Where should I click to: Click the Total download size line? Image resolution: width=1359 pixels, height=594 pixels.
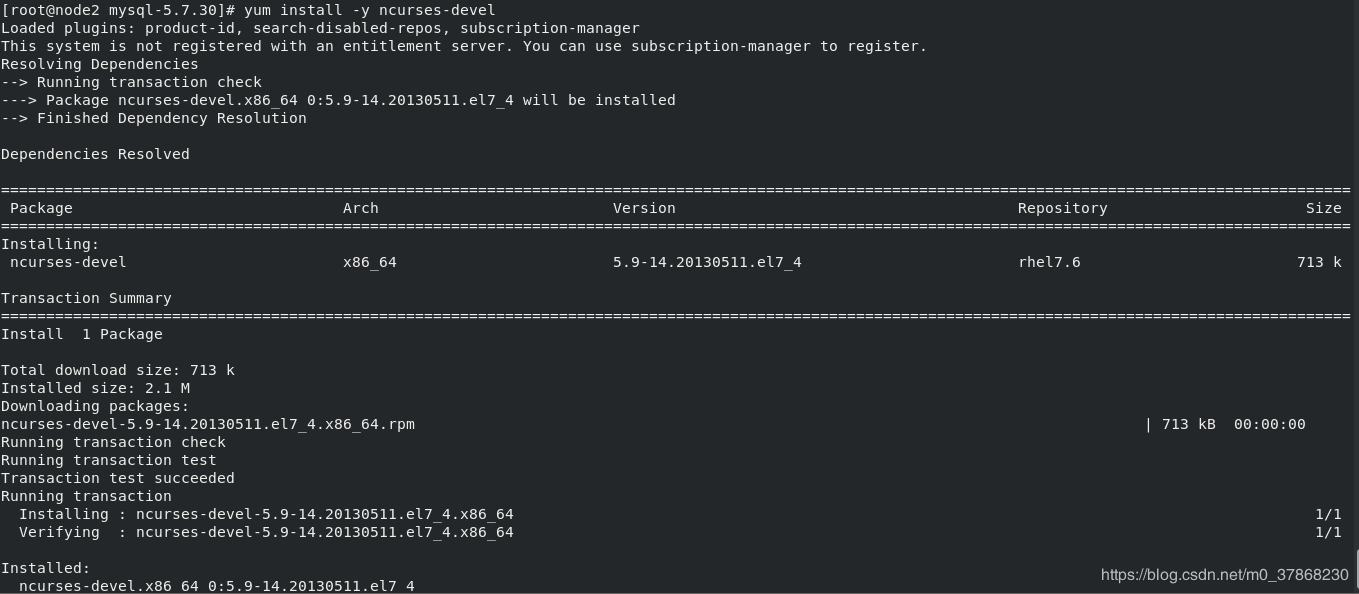click(x=118, y=370)
